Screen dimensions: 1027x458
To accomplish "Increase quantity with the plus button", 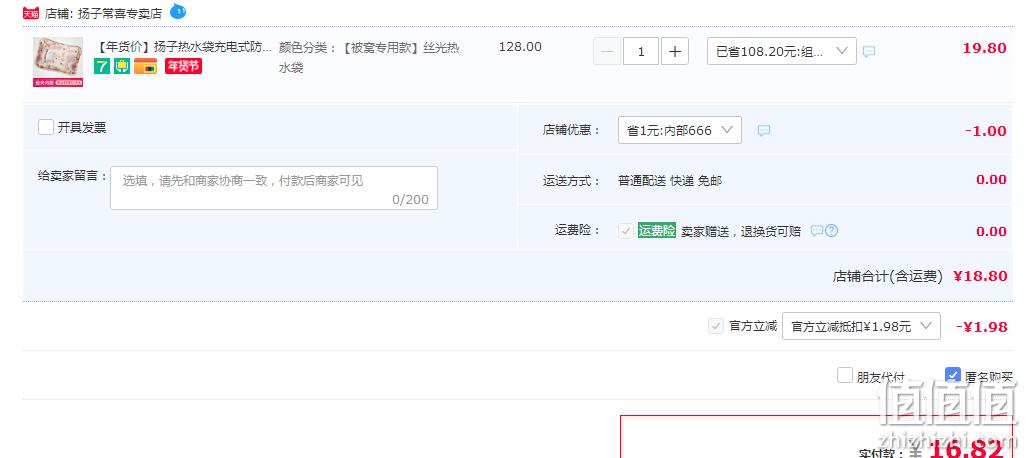I will (x=675, y=51).
